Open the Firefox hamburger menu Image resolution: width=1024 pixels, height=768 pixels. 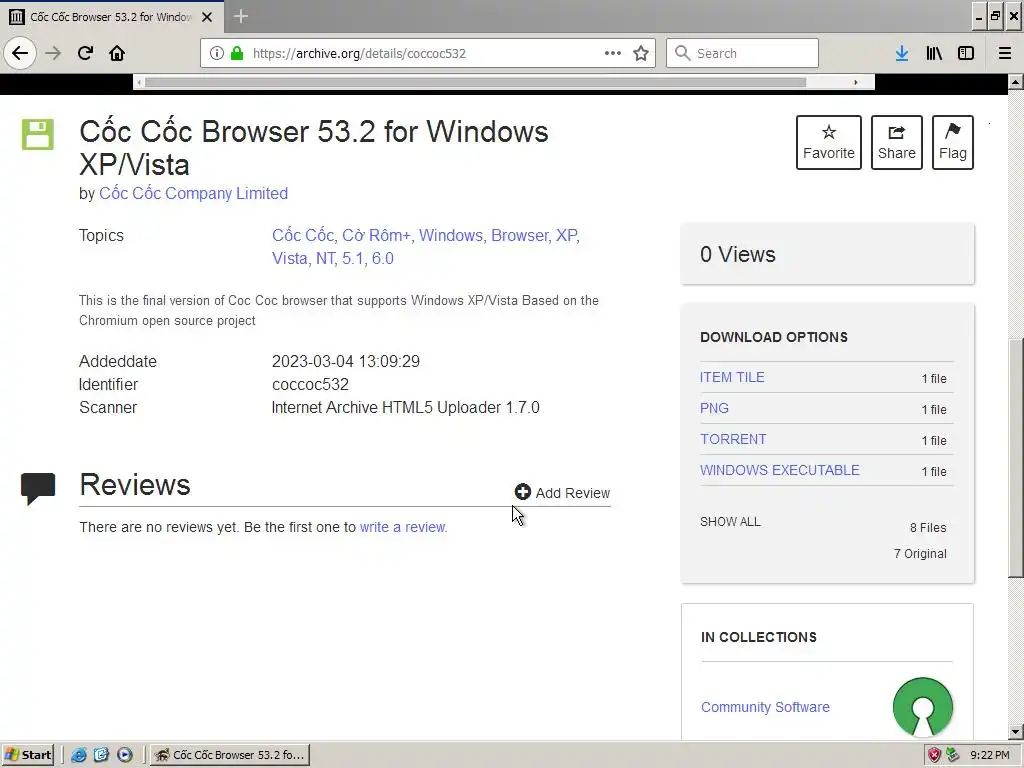click(x=1005, y=53)
